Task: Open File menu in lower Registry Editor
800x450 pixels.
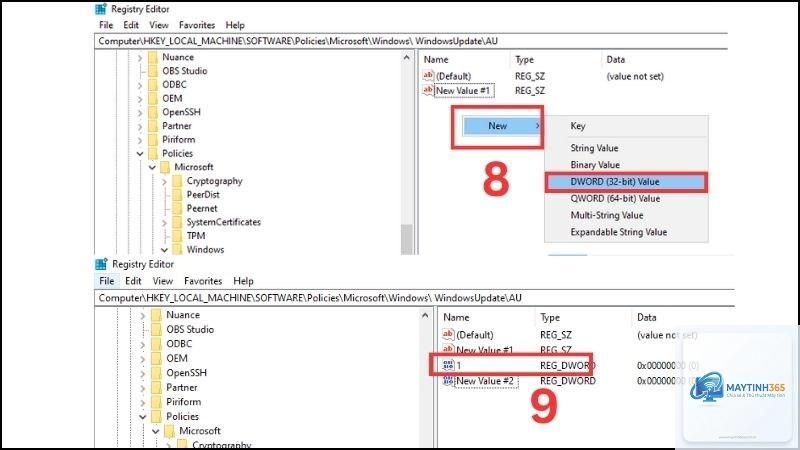Action: point(107,281)
